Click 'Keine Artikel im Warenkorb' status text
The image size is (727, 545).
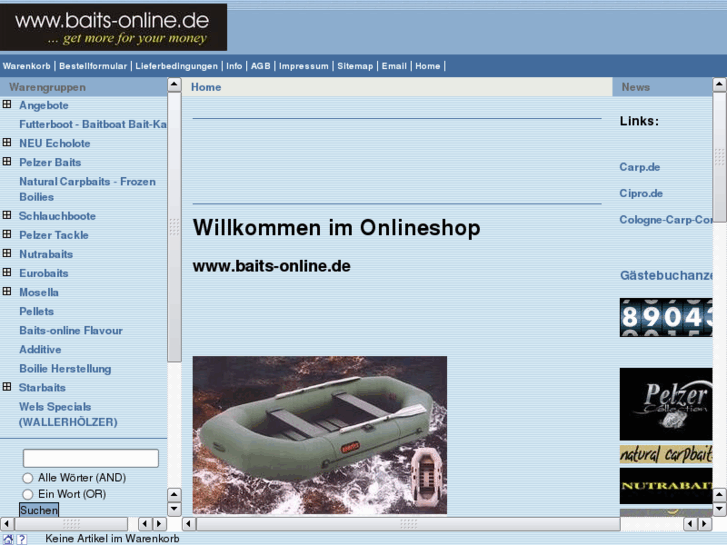112,539
